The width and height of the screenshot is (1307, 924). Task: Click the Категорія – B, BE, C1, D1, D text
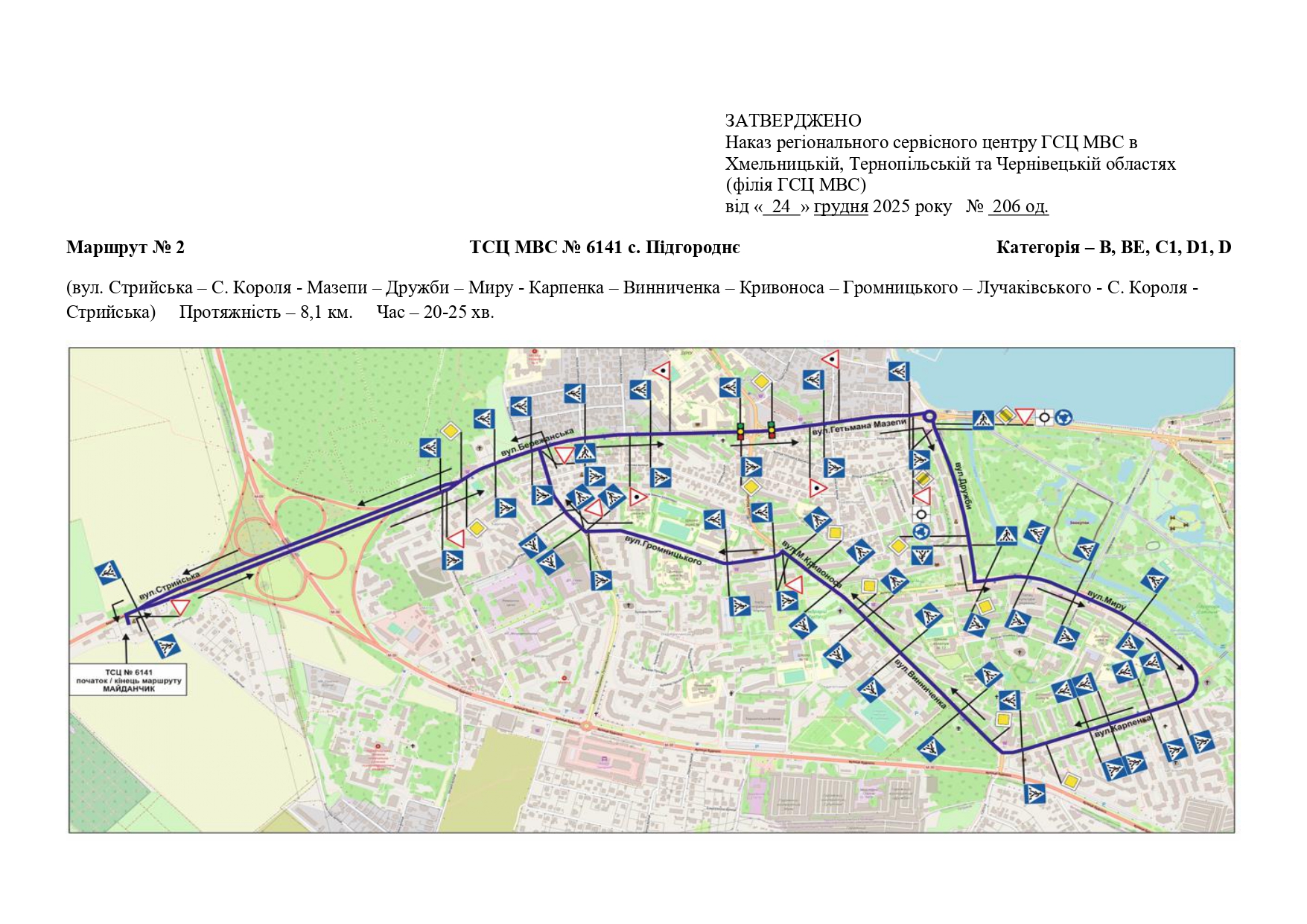coord(1113,248)
